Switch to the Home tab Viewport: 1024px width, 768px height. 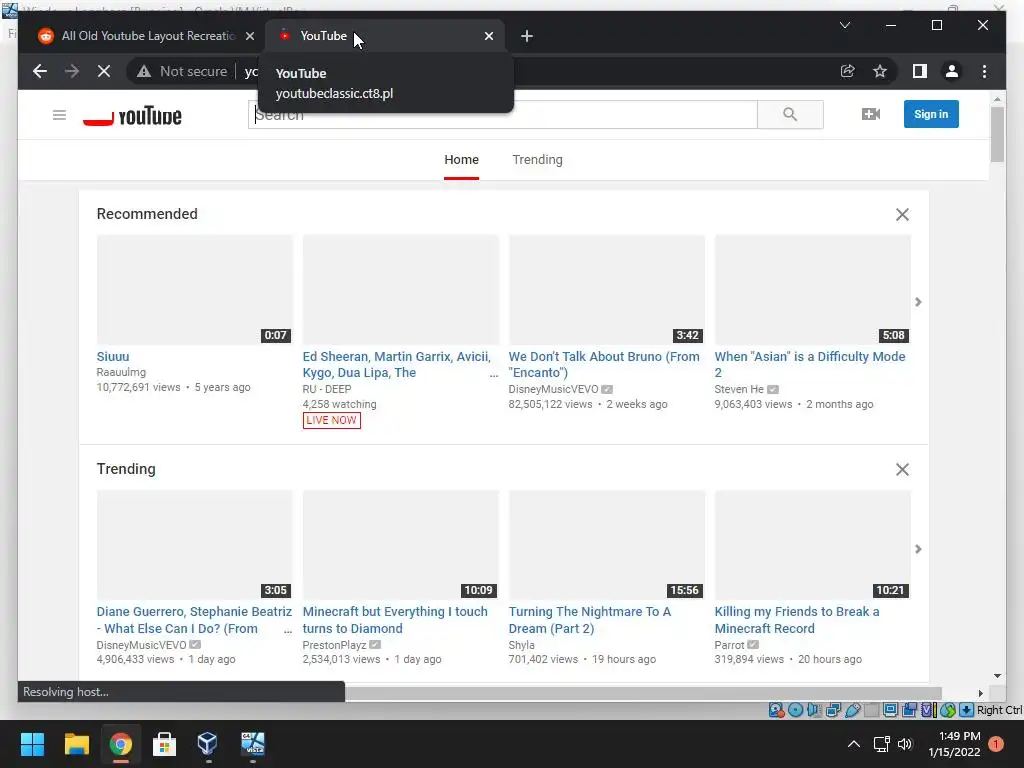tap(462, 160)
